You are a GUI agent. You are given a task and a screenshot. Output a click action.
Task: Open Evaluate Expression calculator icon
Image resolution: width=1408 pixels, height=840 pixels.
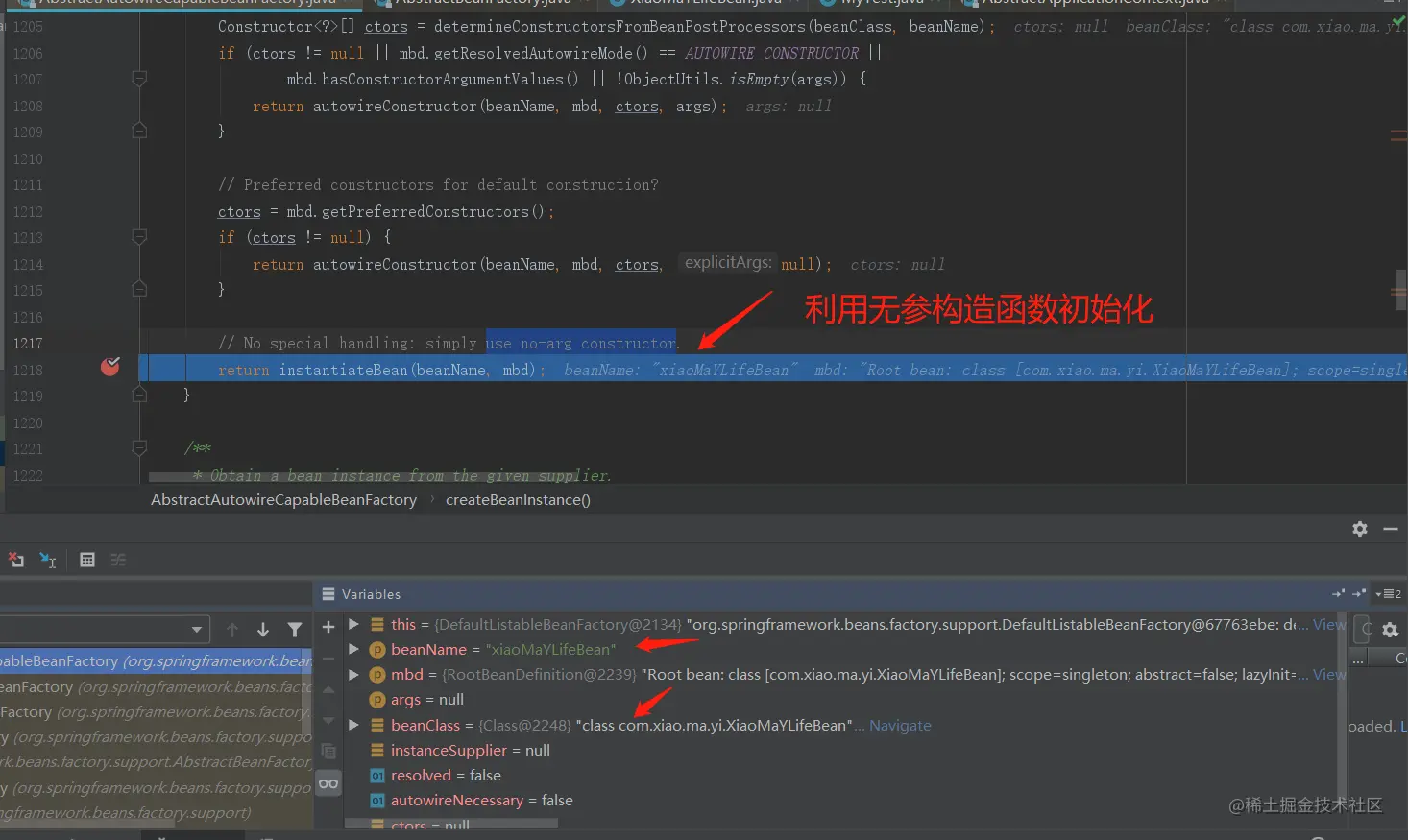[x=87, y=560]
